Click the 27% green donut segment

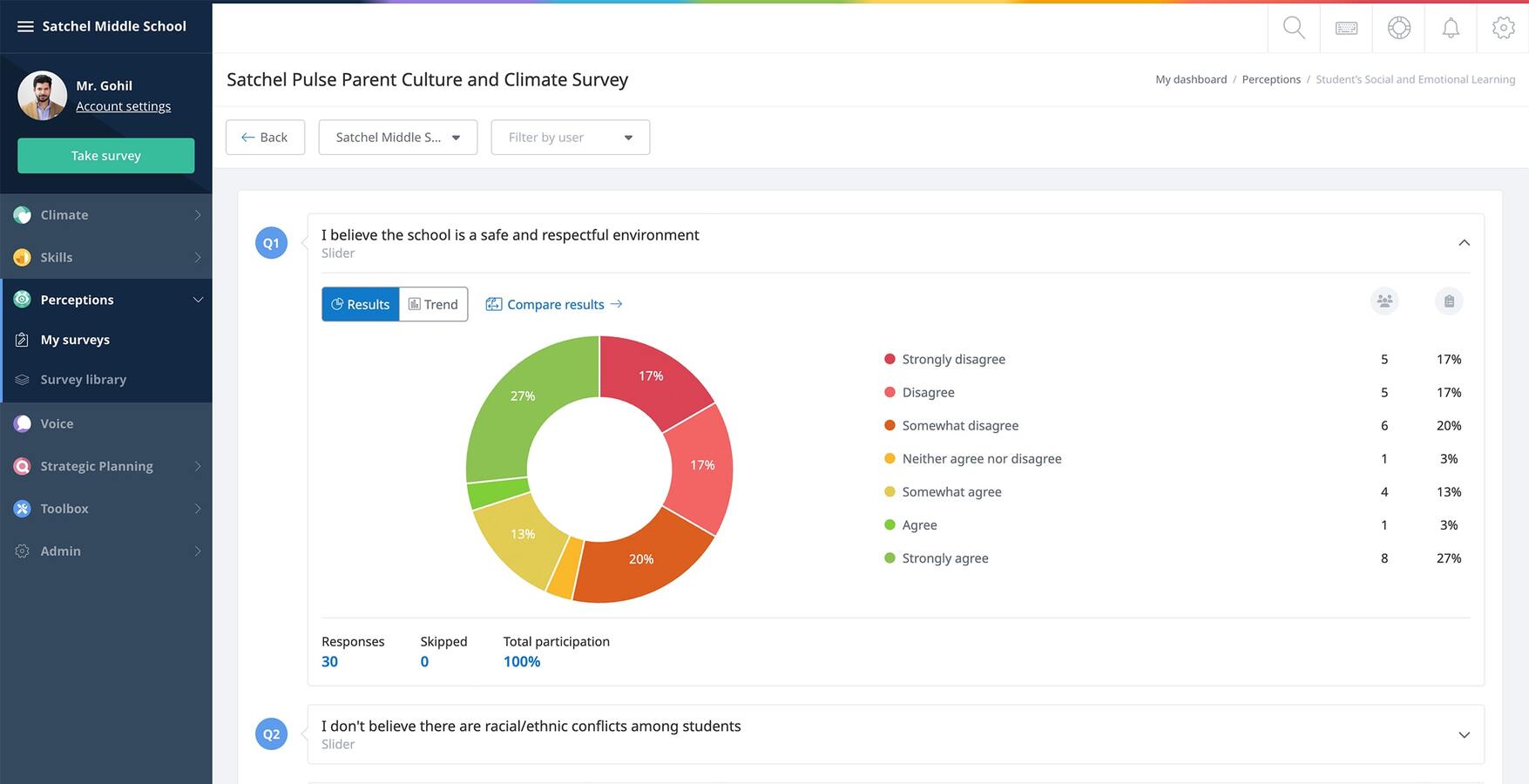(x=522, y=396)
